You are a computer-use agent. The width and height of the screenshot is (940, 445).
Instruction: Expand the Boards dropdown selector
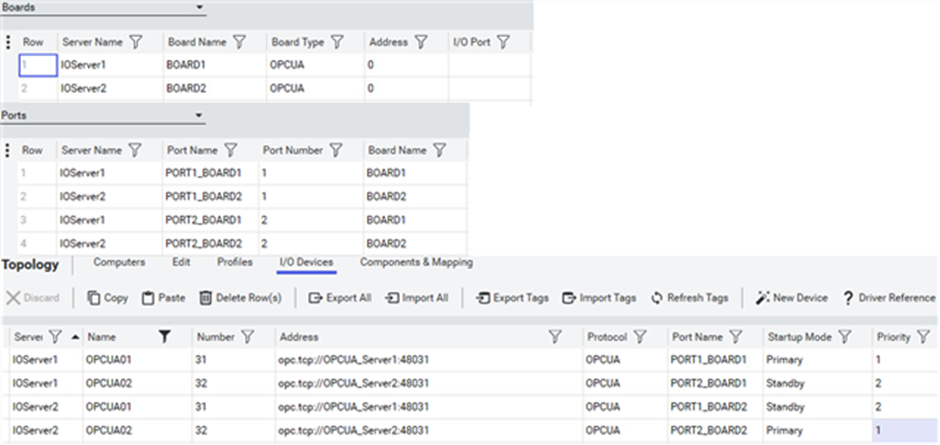point(200,8)
